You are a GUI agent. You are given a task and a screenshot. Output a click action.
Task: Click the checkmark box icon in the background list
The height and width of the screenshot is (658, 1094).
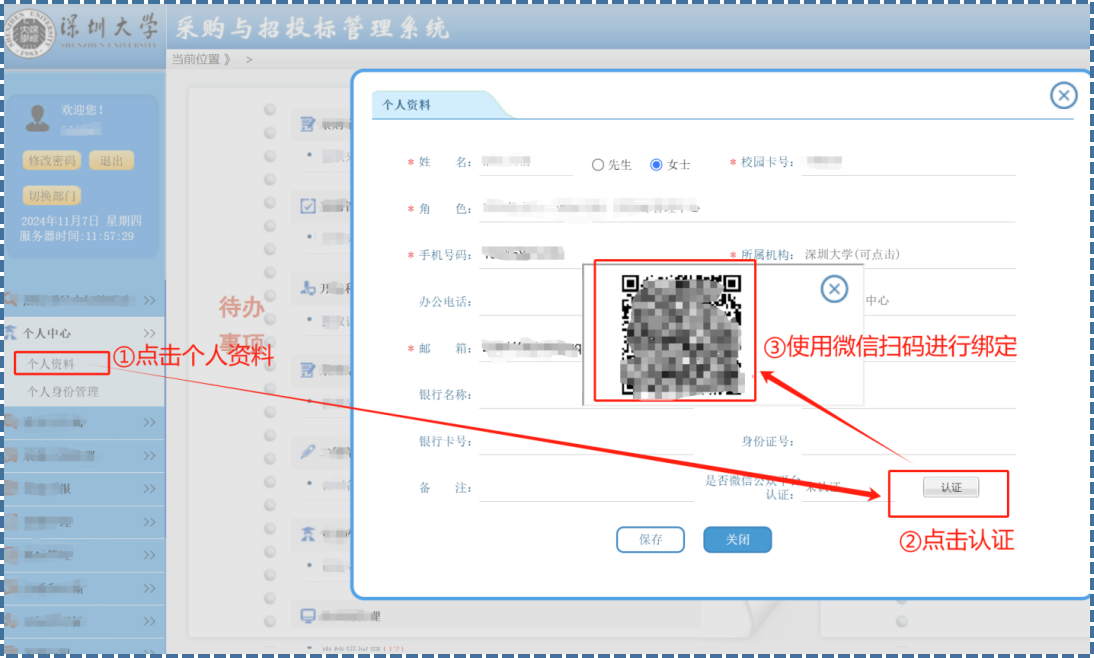[x=308, y=206]
